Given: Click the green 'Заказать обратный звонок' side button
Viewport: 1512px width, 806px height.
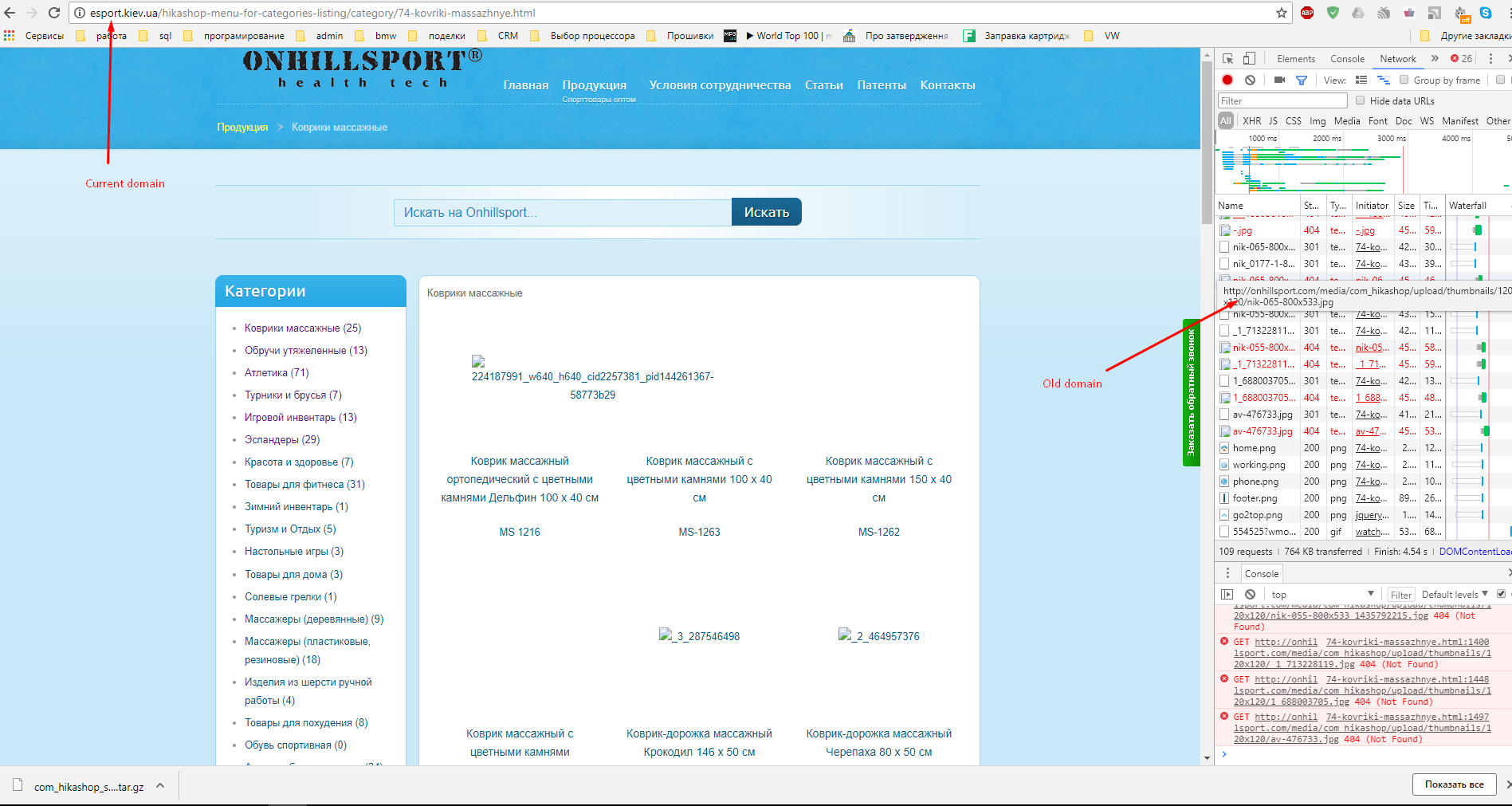Looking at the screenshot, I should click(1191, 392).
